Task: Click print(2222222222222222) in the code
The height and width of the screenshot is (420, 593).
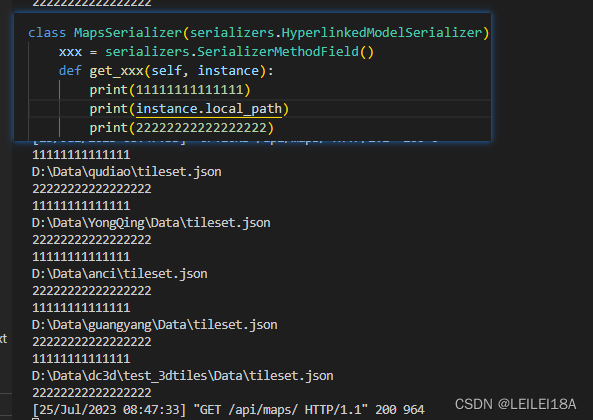Action: tap(182, 128)
